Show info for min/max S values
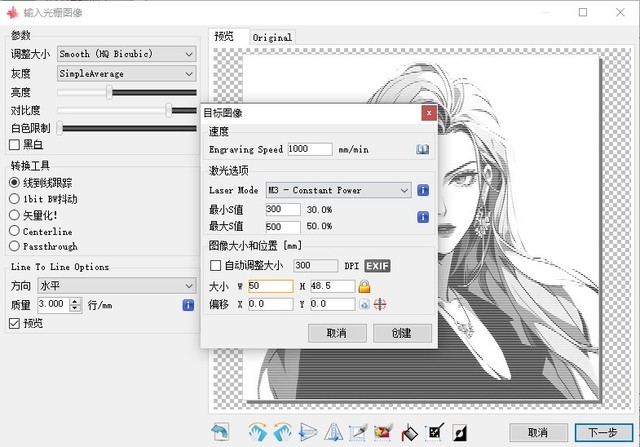This screenshot has width=640, height=447. (423, 217)
